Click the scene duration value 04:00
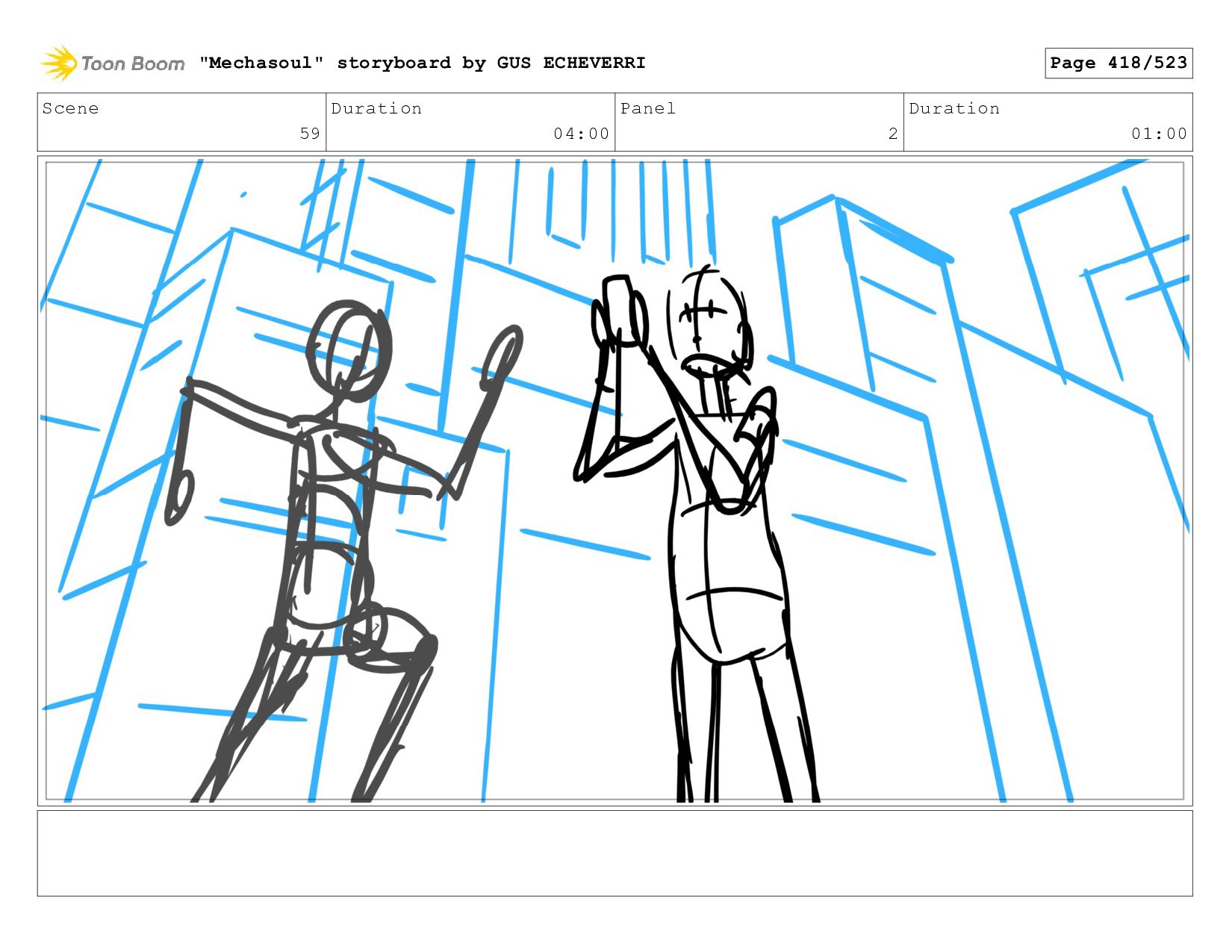 582,134
